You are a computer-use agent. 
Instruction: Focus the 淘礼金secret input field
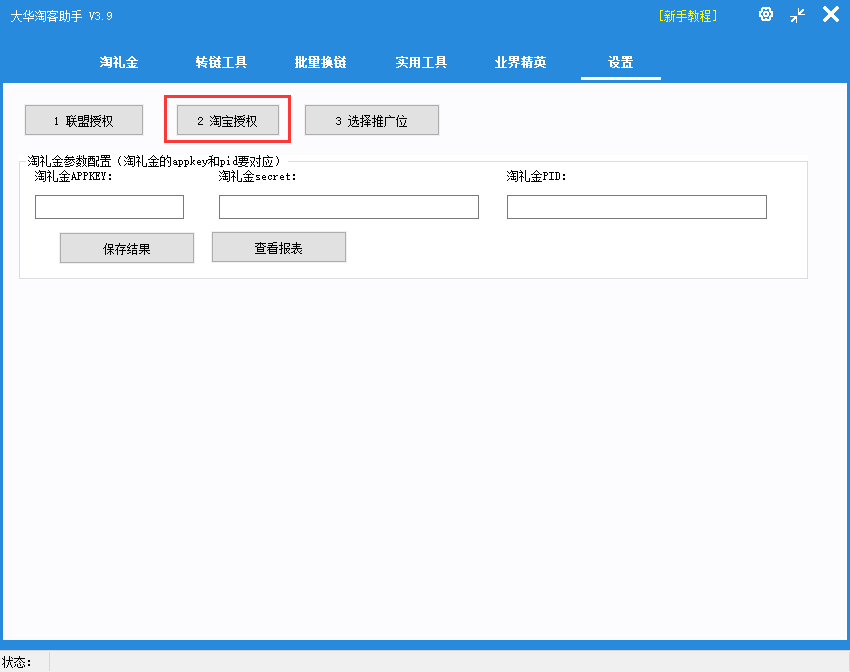click(349, 207)
